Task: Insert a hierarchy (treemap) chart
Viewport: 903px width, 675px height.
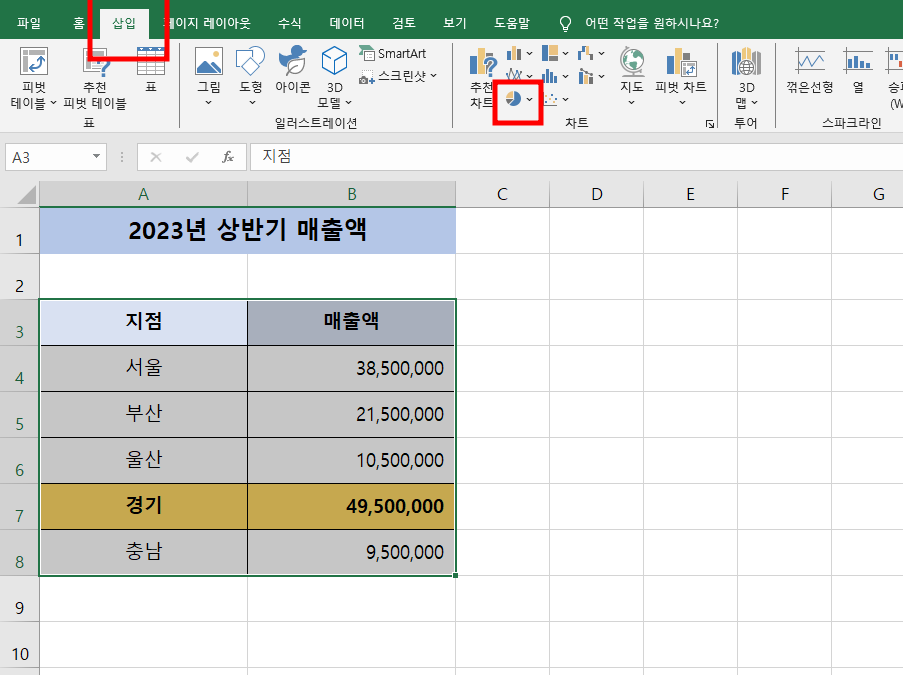Action: [550, 54]
